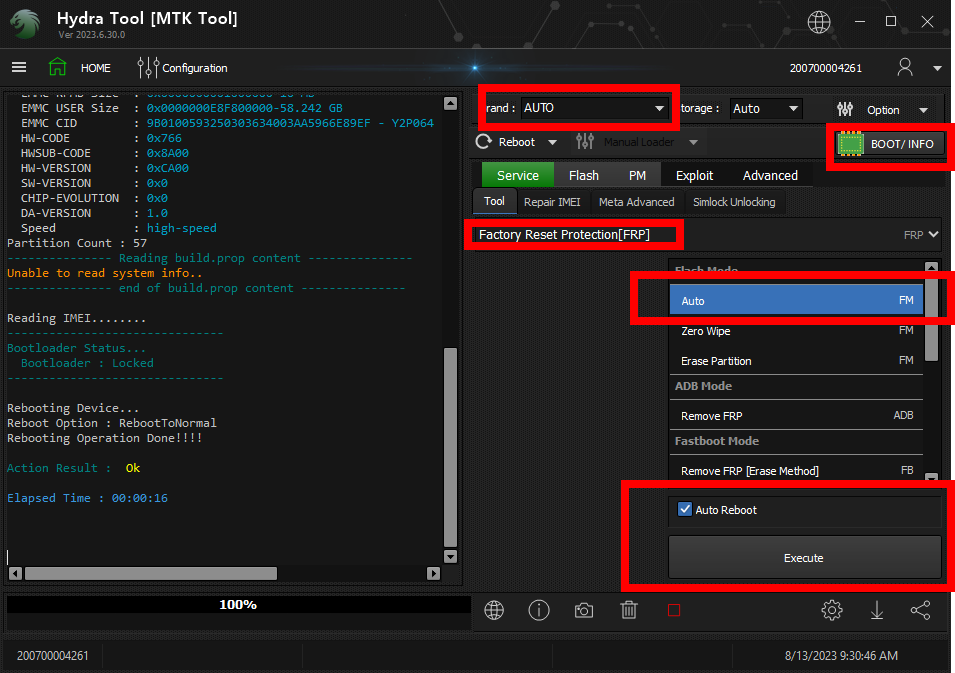The width and height of the screenshot is (955, 673).
Task: Click the Hydra Tool dragon logo
Action: pos(25,23)
